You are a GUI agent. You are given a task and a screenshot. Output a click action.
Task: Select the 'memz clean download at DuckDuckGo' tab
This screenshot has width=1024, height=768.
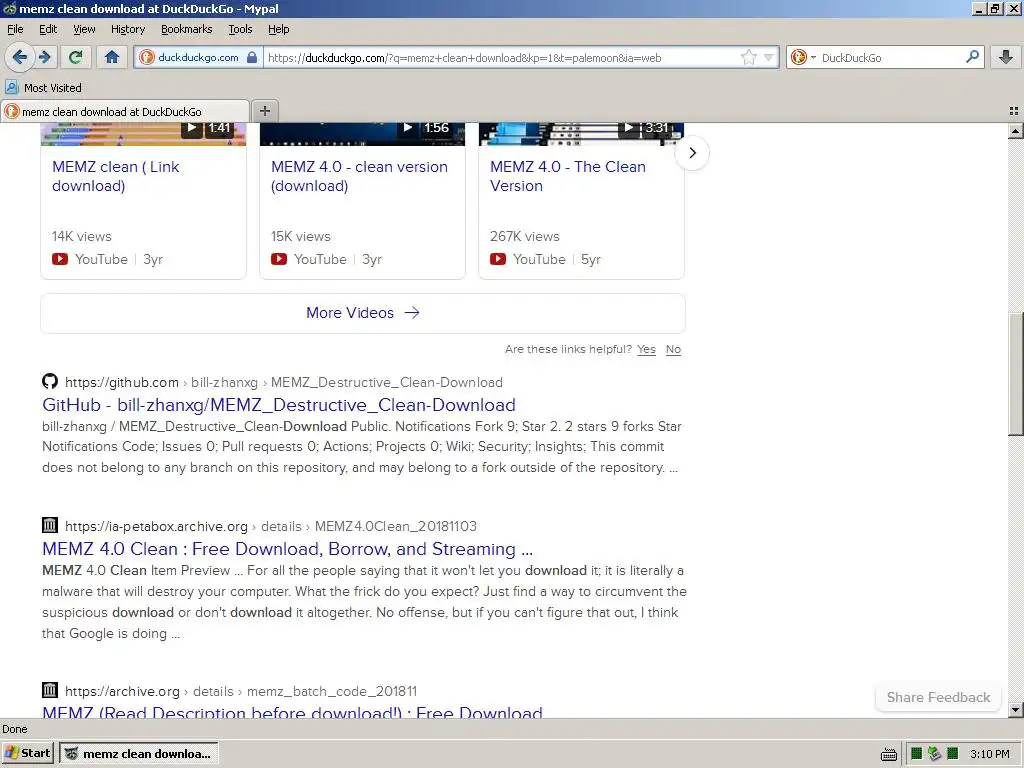(x=124, y=112)
